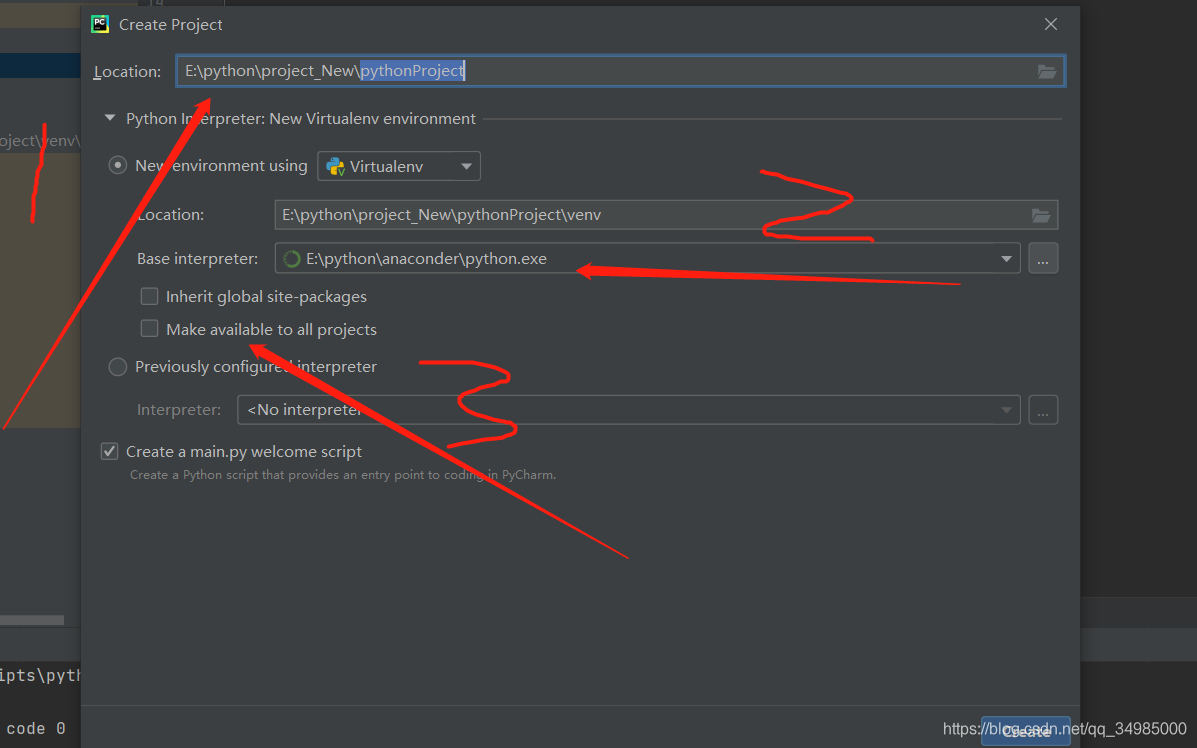
Task: Click the Create button
Action: click(1025, 731)
